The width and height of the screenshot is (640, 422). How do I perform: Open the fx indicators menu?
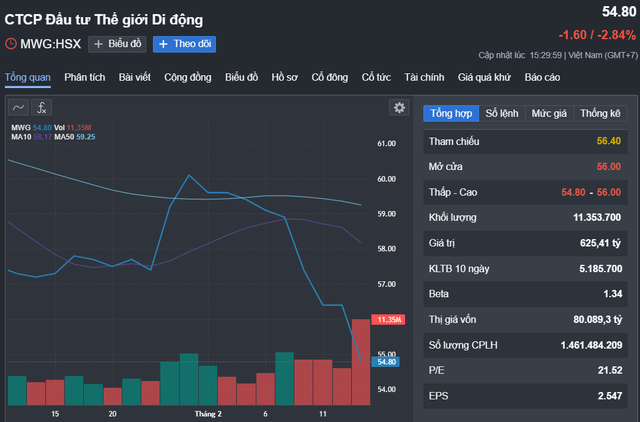click(x=42, y=108)
